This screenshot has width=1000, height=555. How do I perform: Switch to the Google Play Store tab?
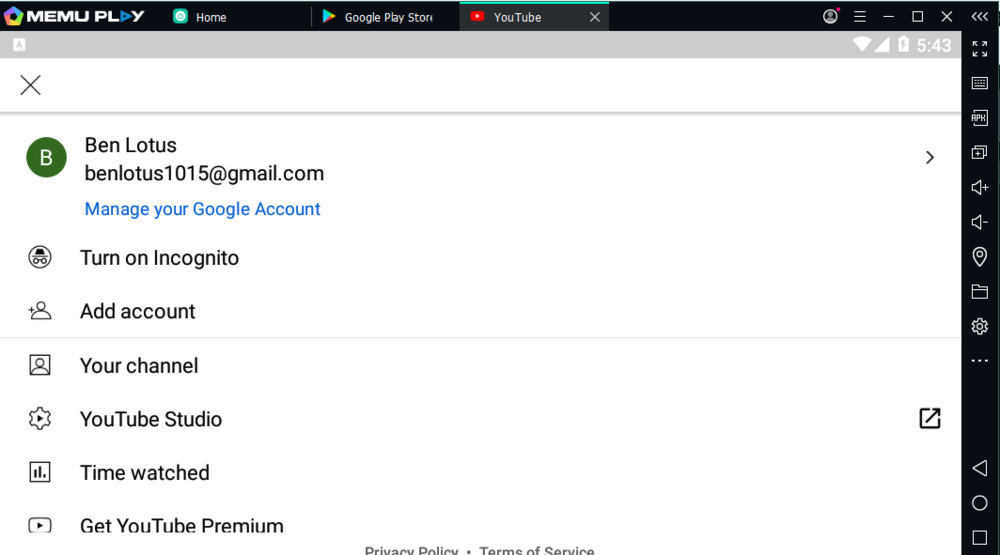click(386, 17)
